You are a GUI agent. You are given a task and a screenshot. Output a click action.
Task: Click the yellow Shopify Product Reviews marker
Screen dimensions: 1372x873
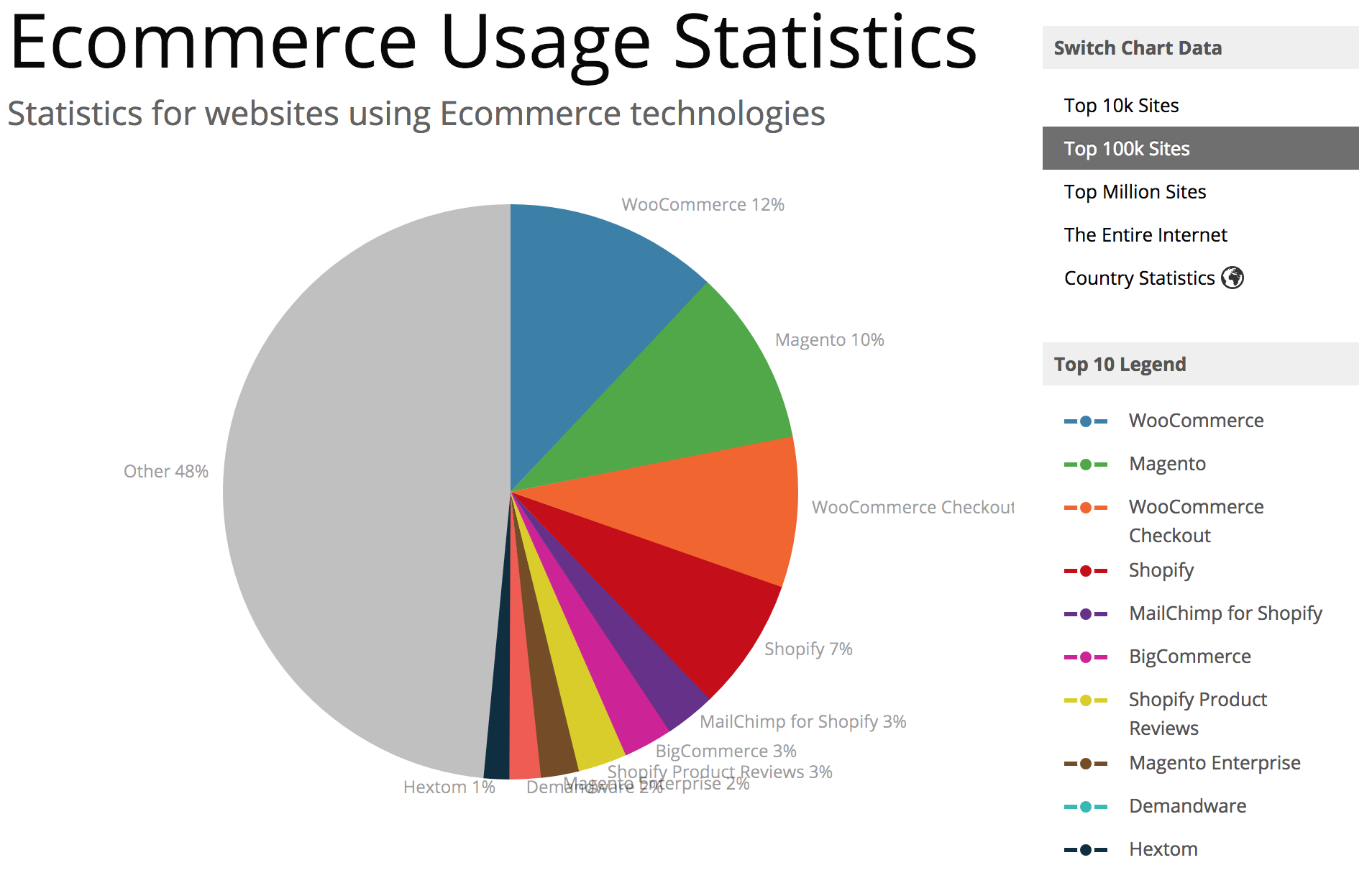(x=1086, y=700)
